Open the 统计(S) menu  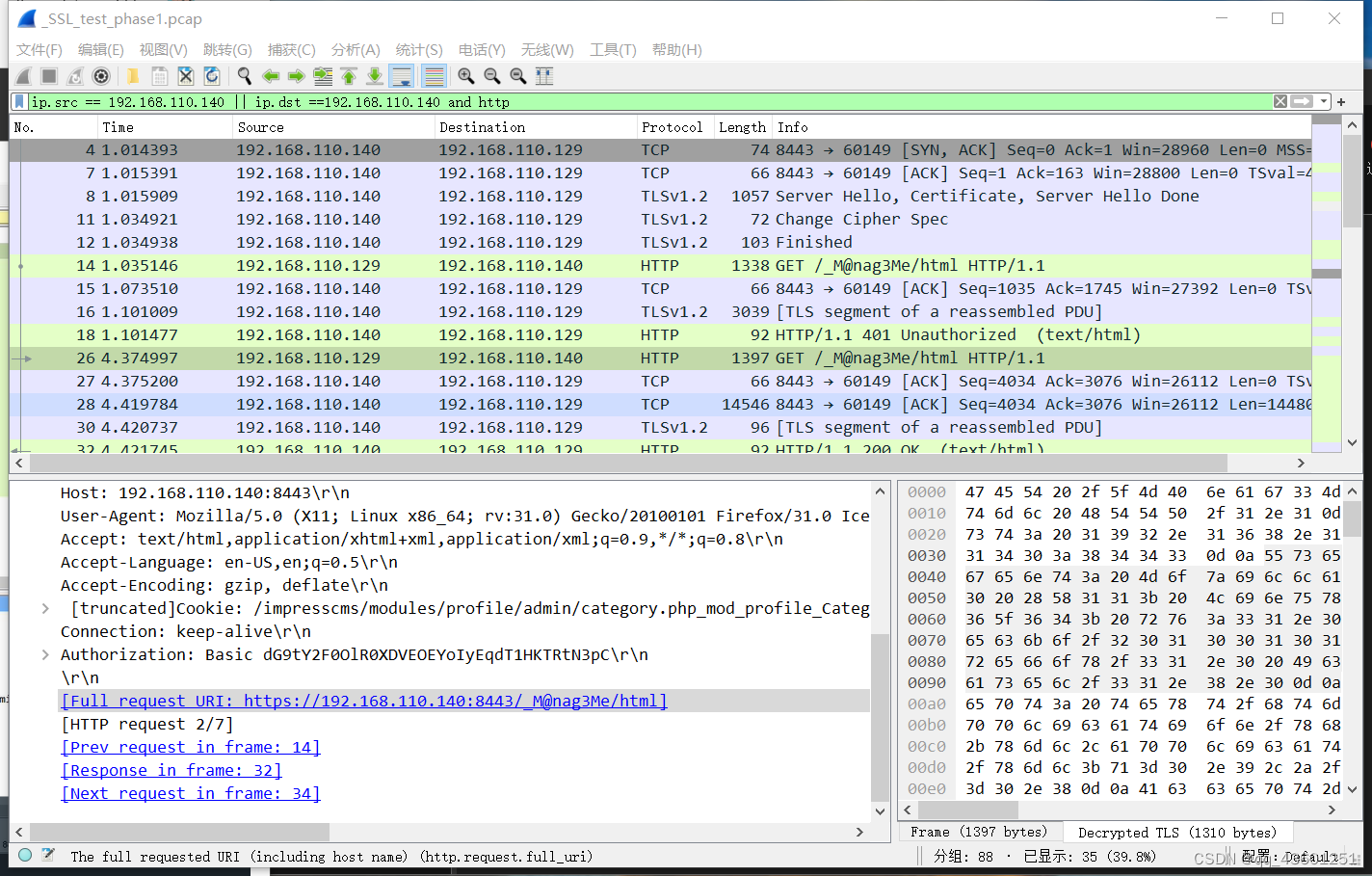tap(419, 49)
